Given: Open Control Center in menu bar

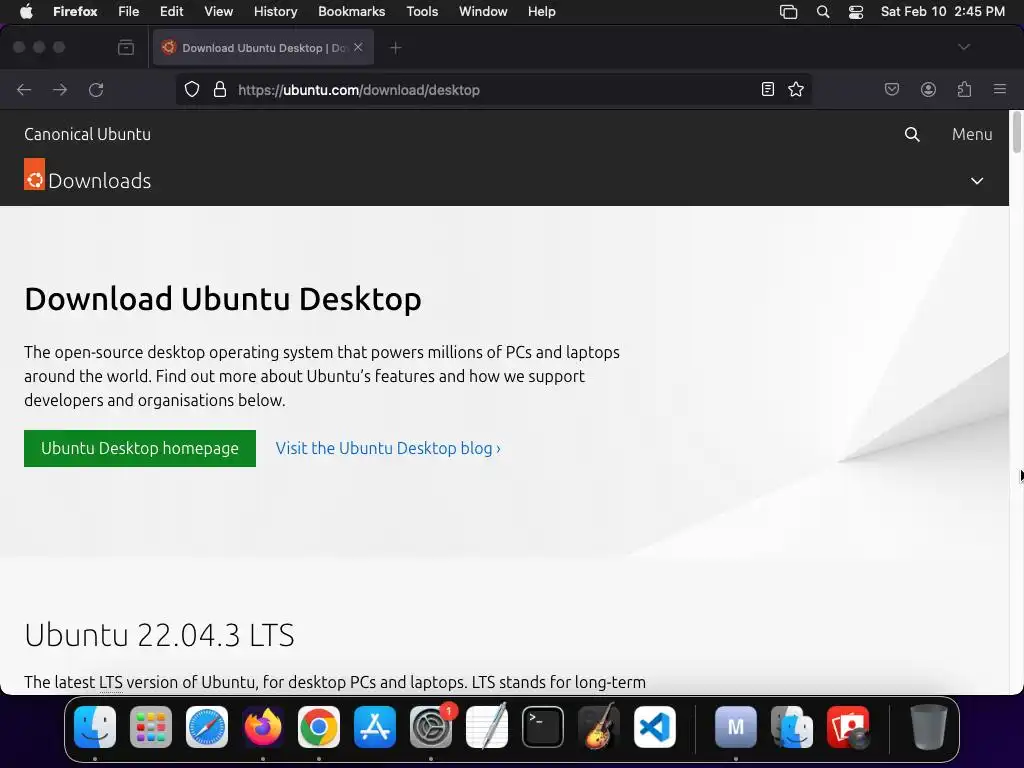Looking at the screenshot, I should point(856,12).
